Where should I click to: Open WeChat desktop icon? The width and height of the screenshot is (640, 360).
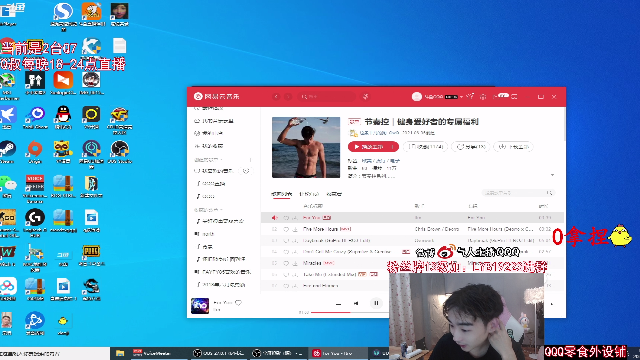point(7,187)
